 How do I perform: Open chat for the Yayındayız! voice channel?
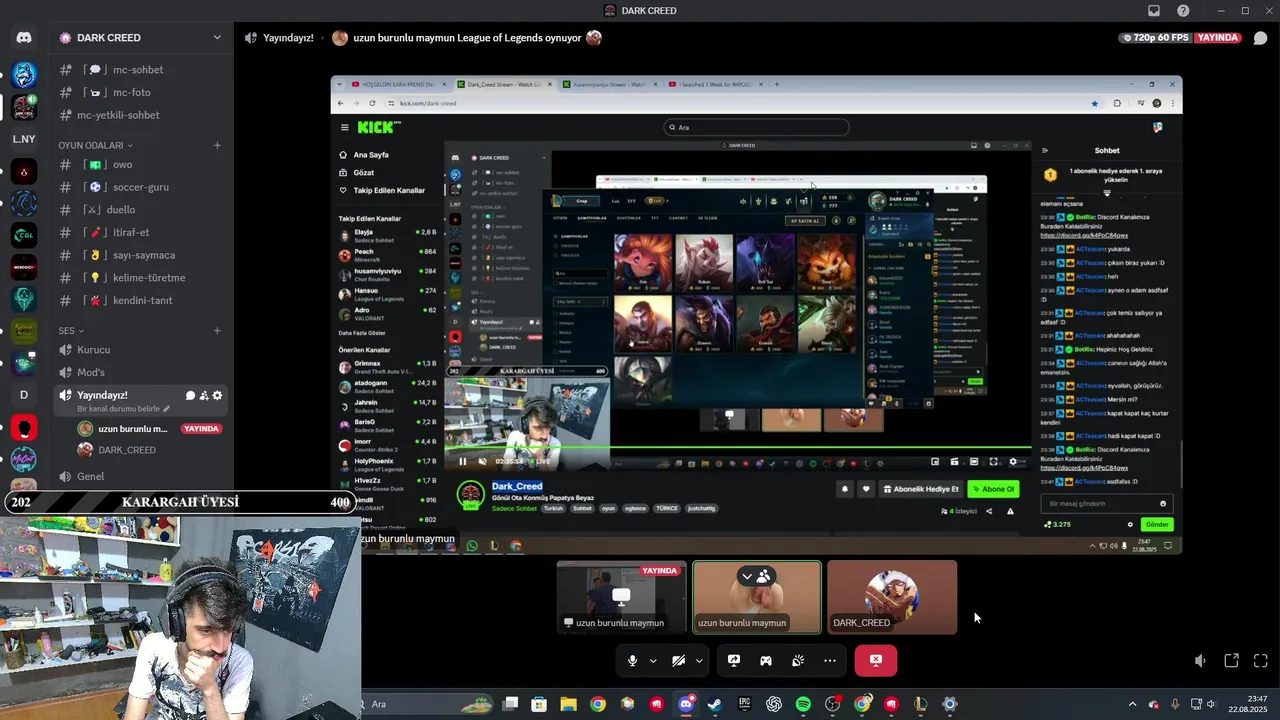(x=190, y=395)
